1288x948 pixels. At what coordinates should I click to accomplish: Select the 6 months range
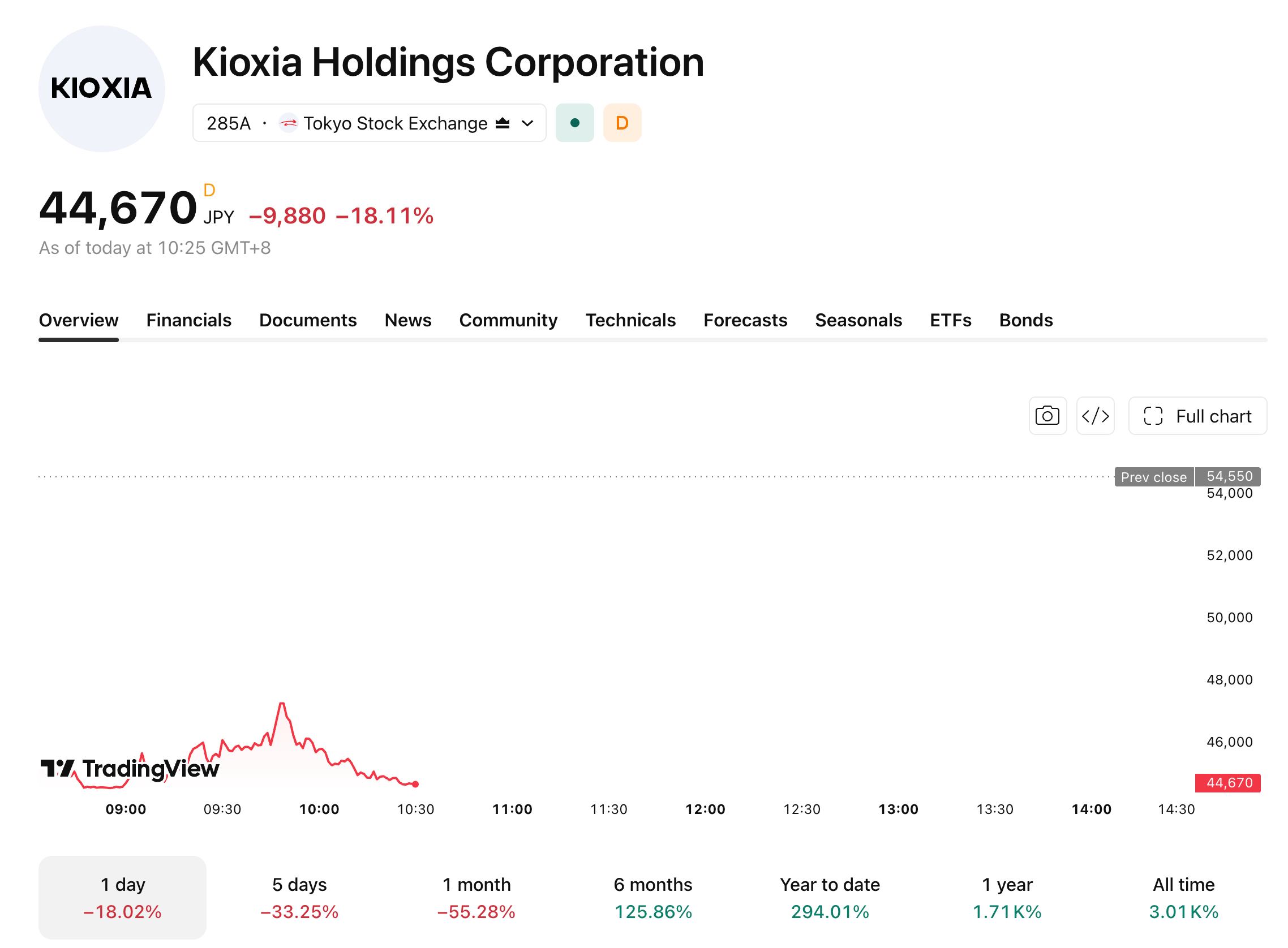(653, 898)
